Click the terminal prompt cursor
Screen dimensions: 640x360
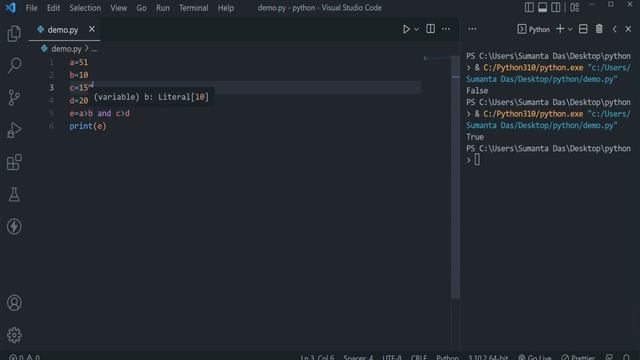click(477, 160)
